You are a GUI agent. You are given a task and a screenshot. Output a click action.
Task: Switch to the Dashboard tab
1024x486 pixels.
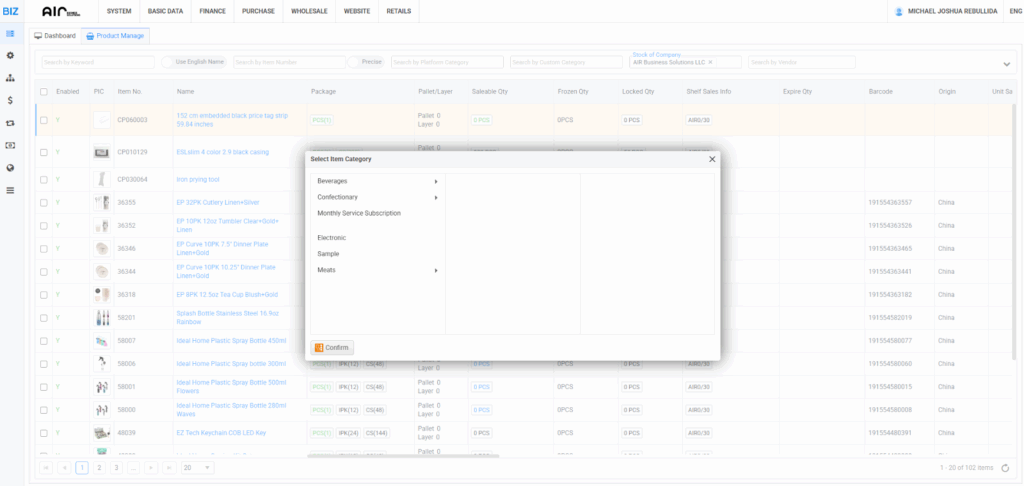click(56, 36)
